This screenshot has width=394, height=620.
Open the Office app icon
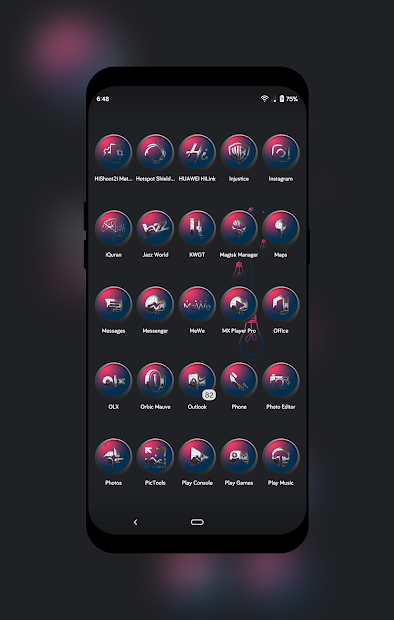281,304
